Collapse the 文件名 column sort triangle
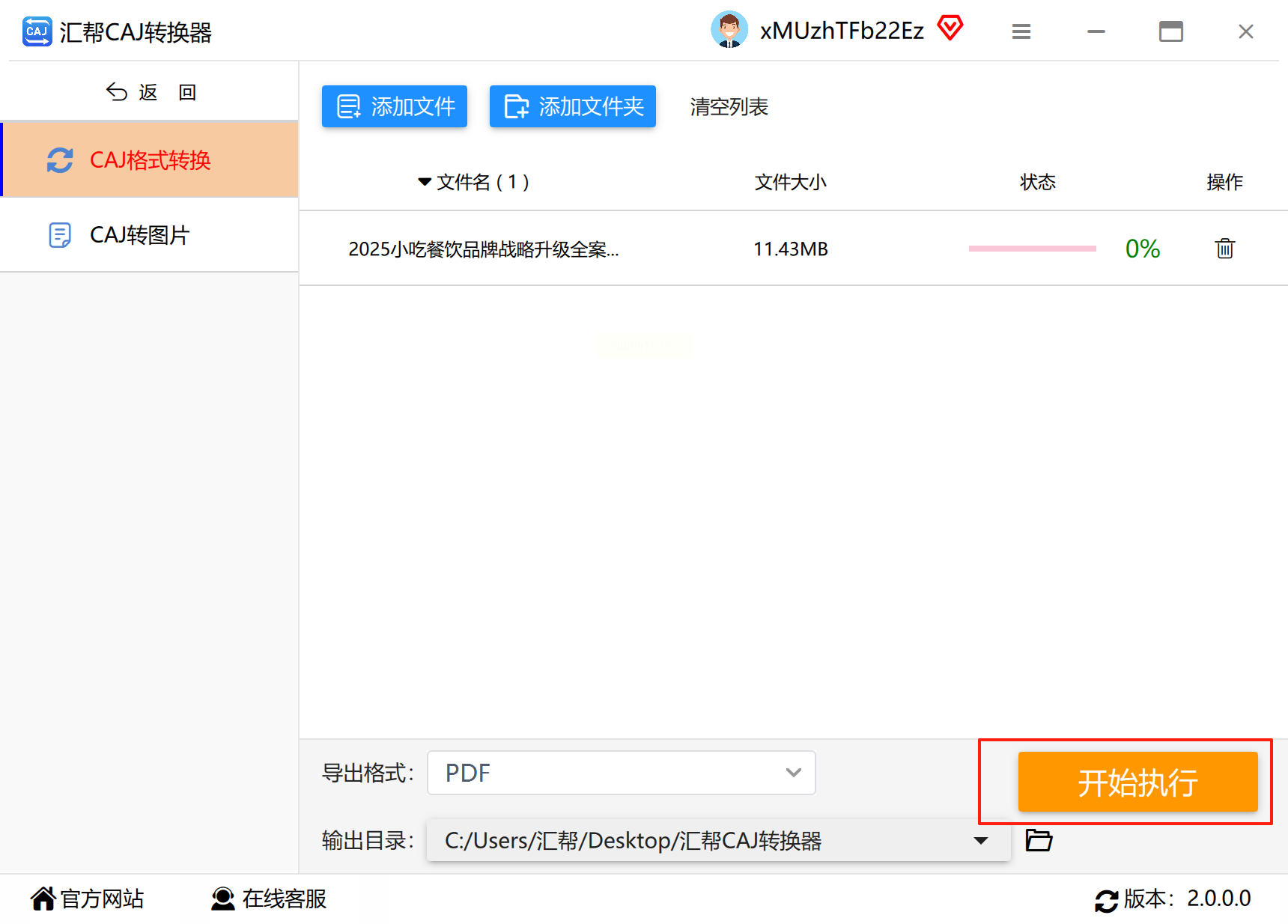 [x=425, y=182]
